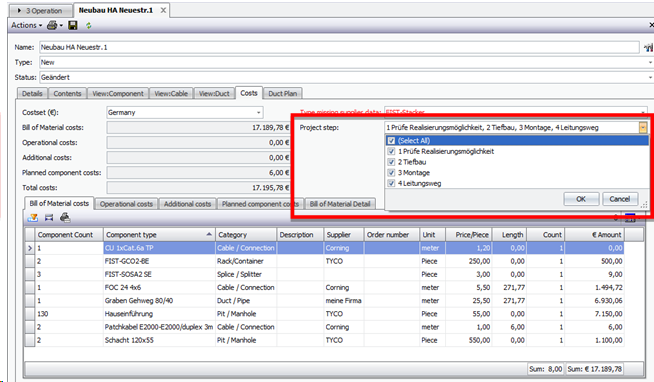
Task: Expand the print options dropdown arrow
Action: click(61, 26)
